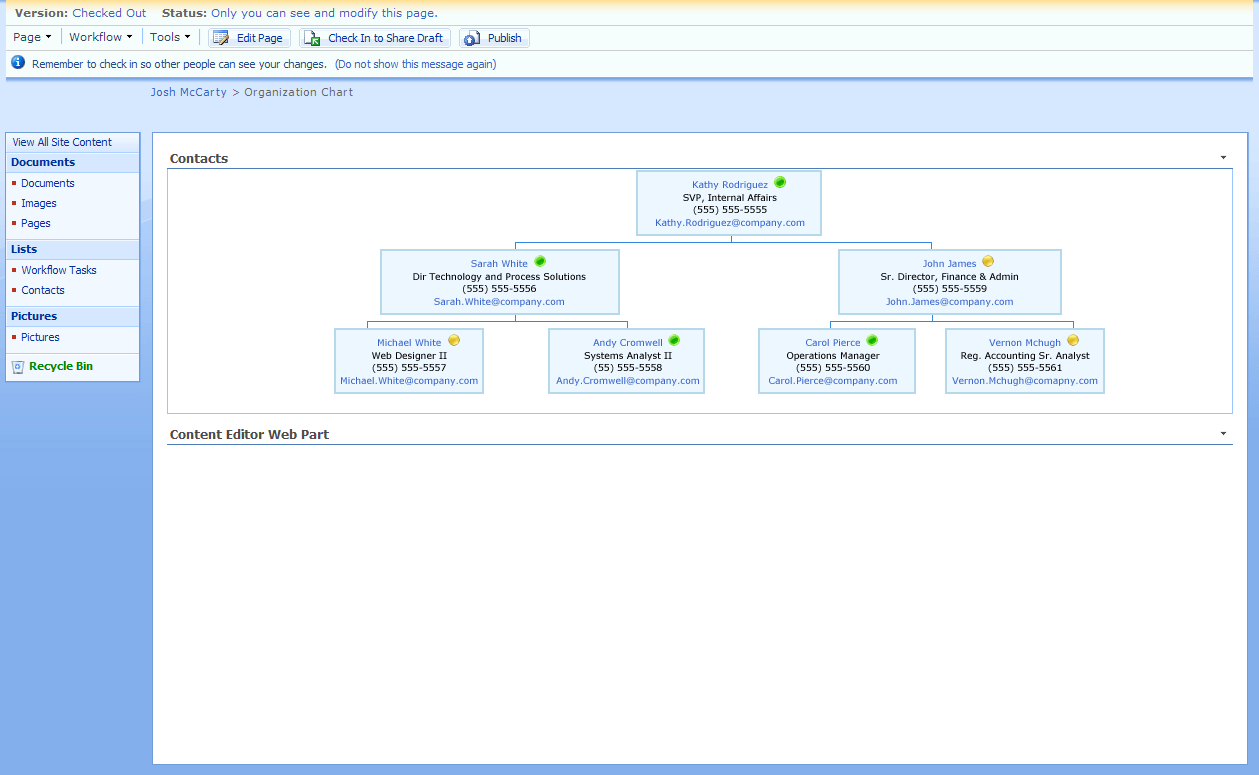Screen dimensions: 1259x775
Task: Open the Workflow dropdown menu
Action: pyautogui.click(x=100, y=37)
